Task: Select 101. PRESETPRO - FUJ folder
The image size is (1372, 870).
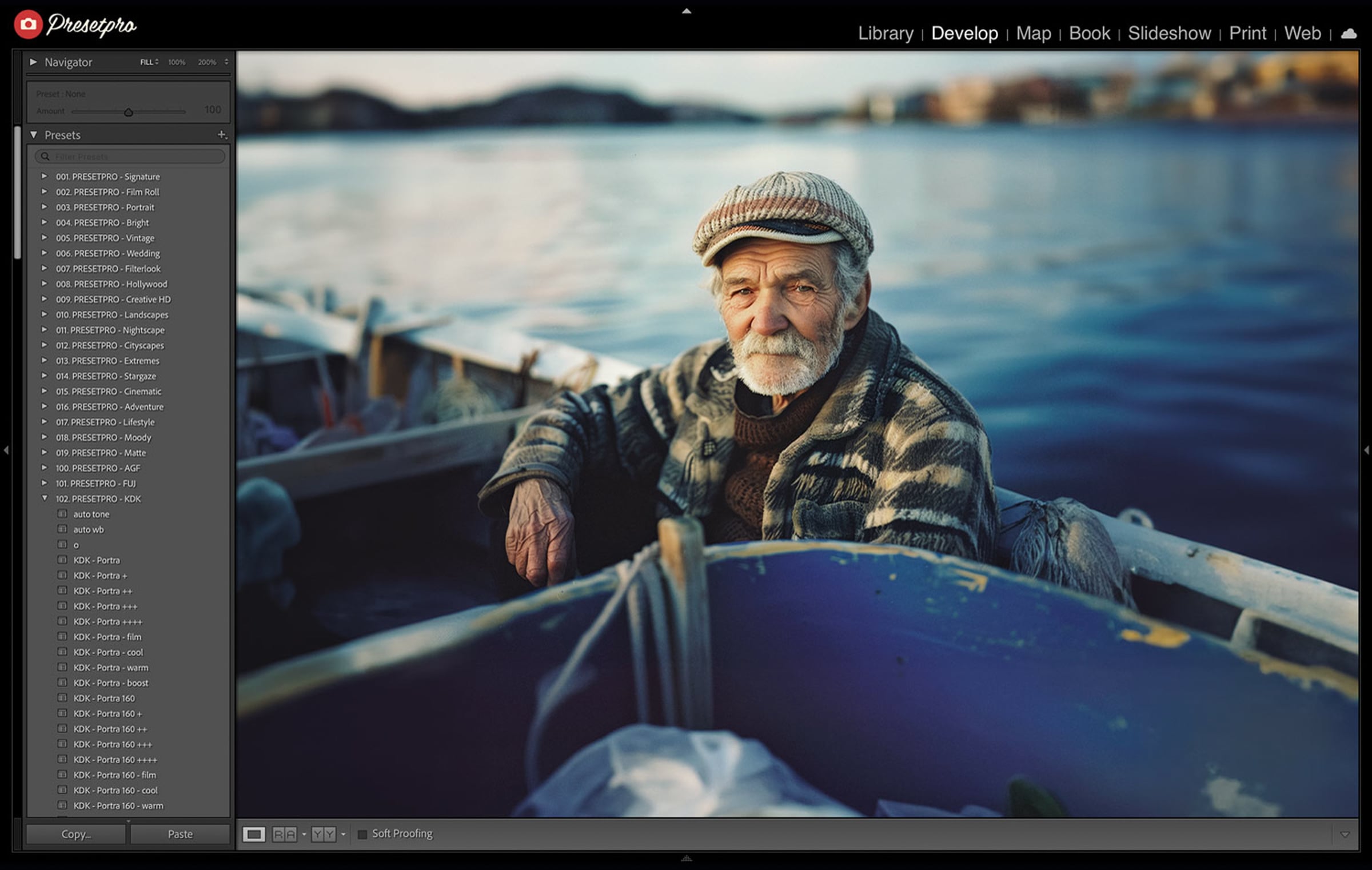Action: 95,483
